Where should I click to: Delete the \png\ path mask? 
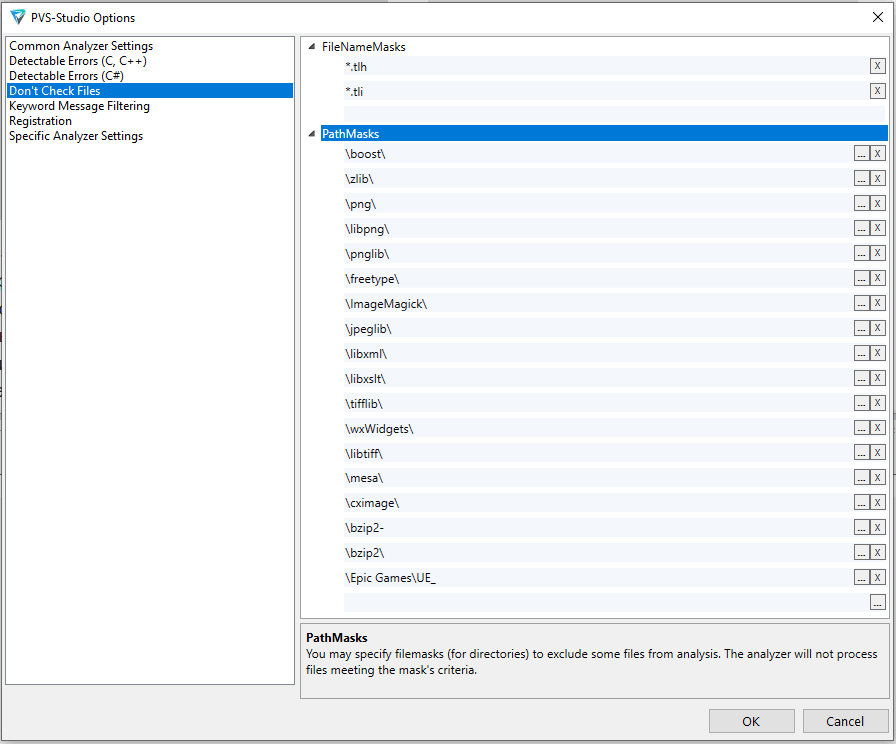point(879,203)
